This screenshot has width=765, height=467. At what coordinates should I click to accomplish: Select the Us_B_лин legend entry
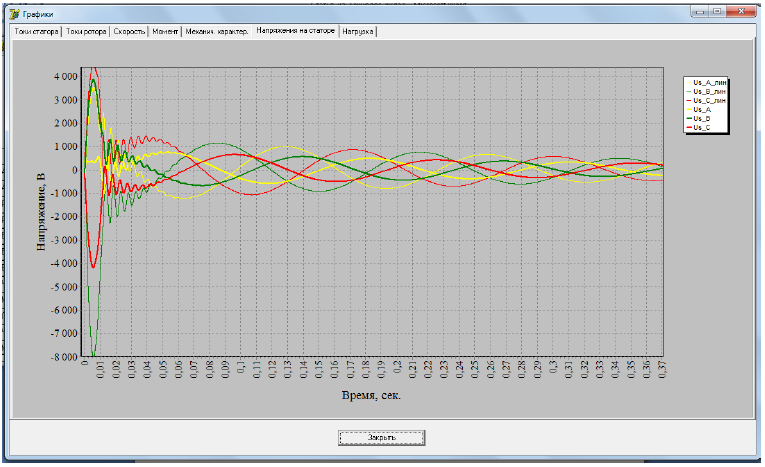tap(708, 92)
